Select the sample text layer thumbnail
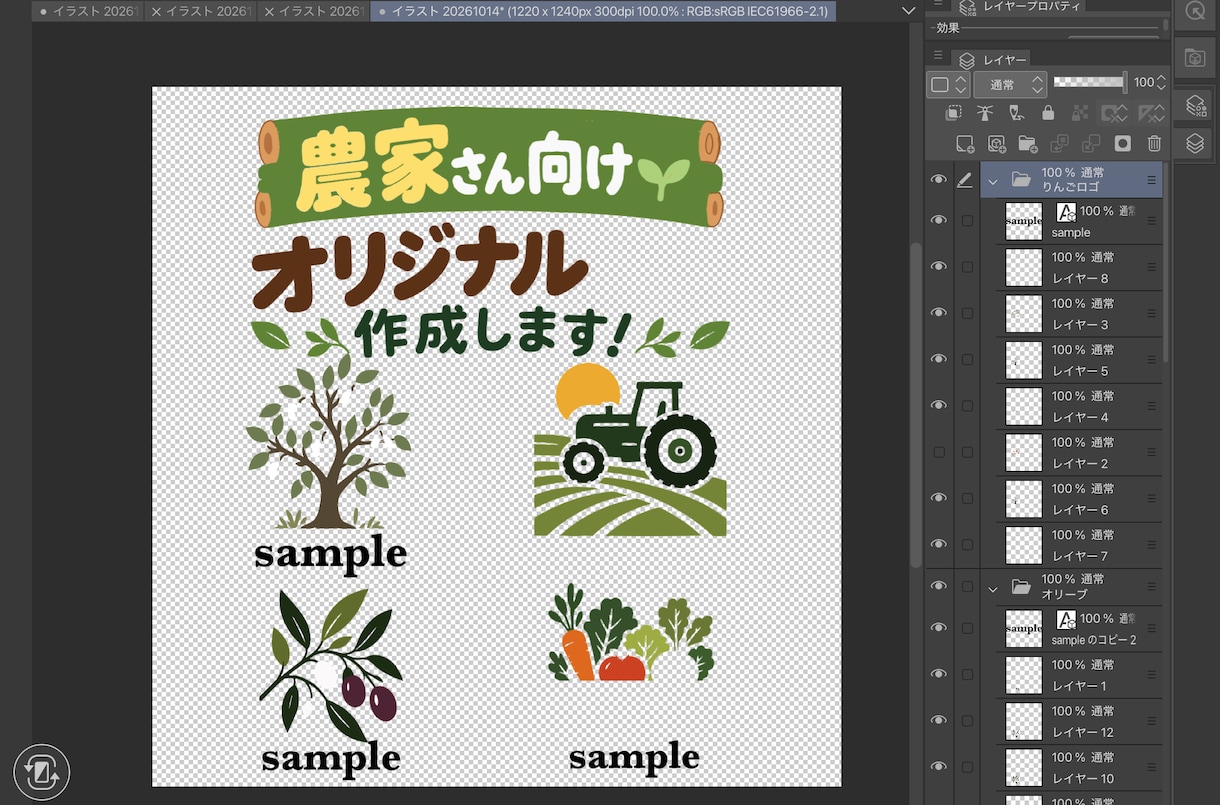1220x805 pixels. click(1023, 221)
